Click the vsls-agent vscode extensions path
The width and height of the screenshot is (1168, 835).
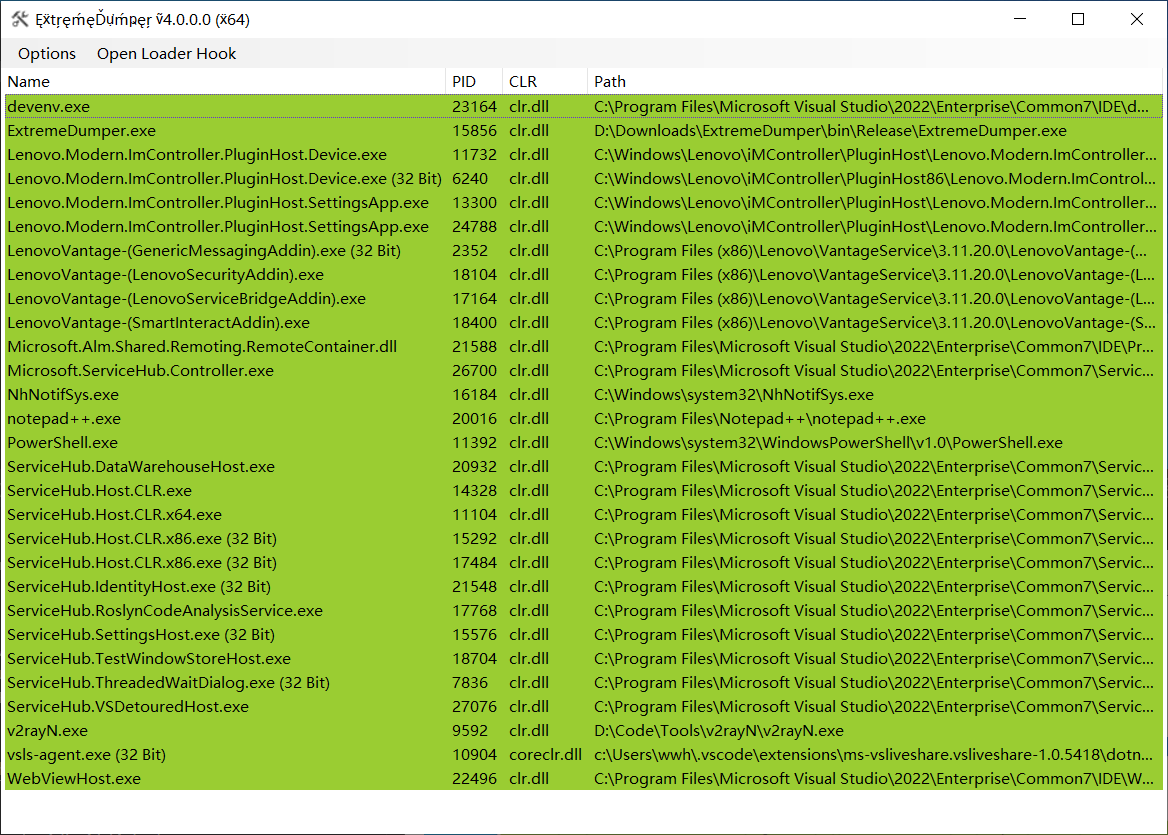[x=874, y=755]
